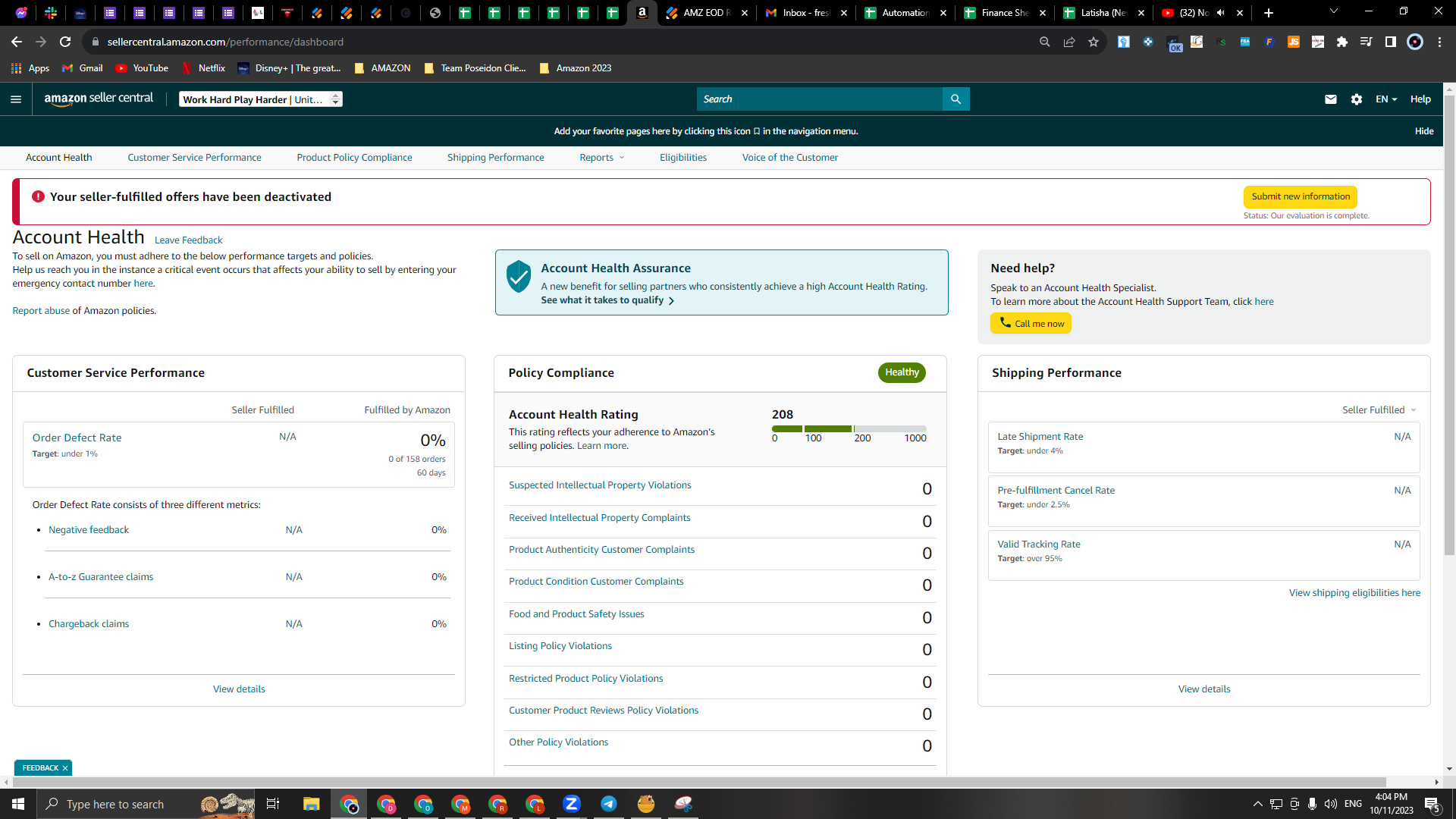Reload the page with refresh icon
Viewport: 1456px width, 819px height.
[65, 42]
